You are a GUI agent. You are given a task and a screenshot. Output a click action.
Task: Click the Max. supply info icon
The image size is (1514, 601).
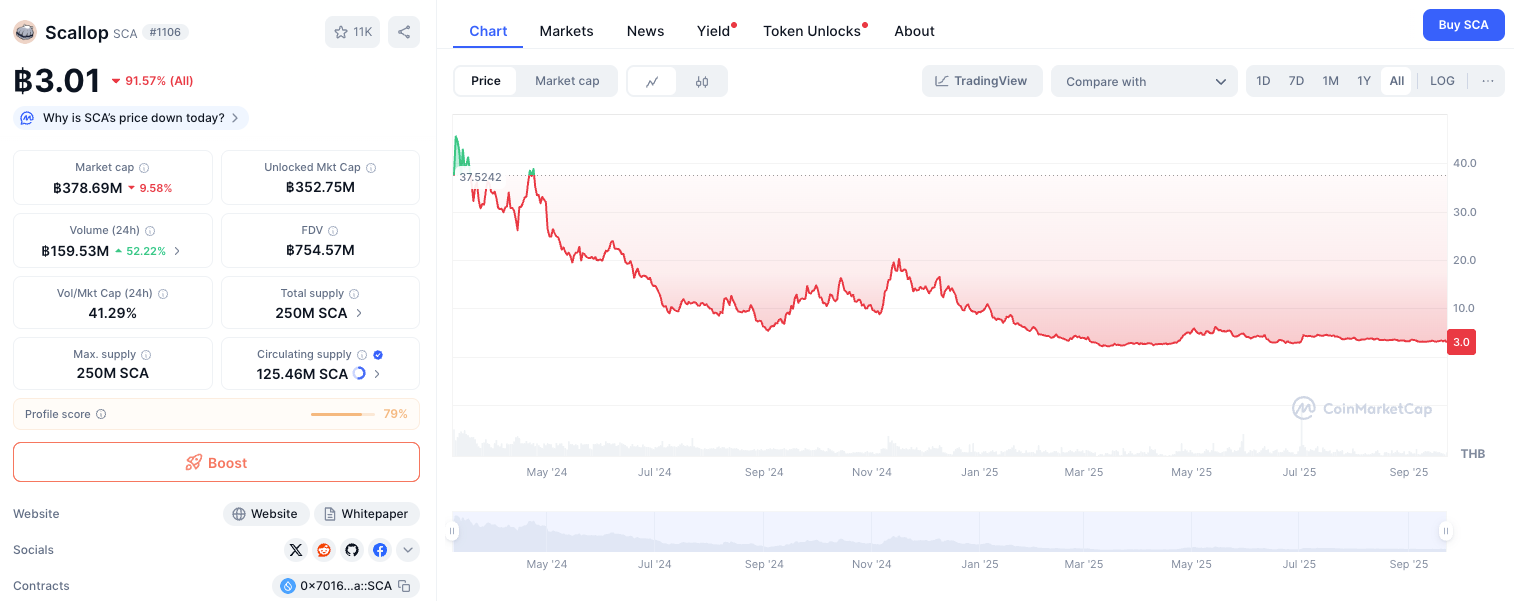pos(146,355)
